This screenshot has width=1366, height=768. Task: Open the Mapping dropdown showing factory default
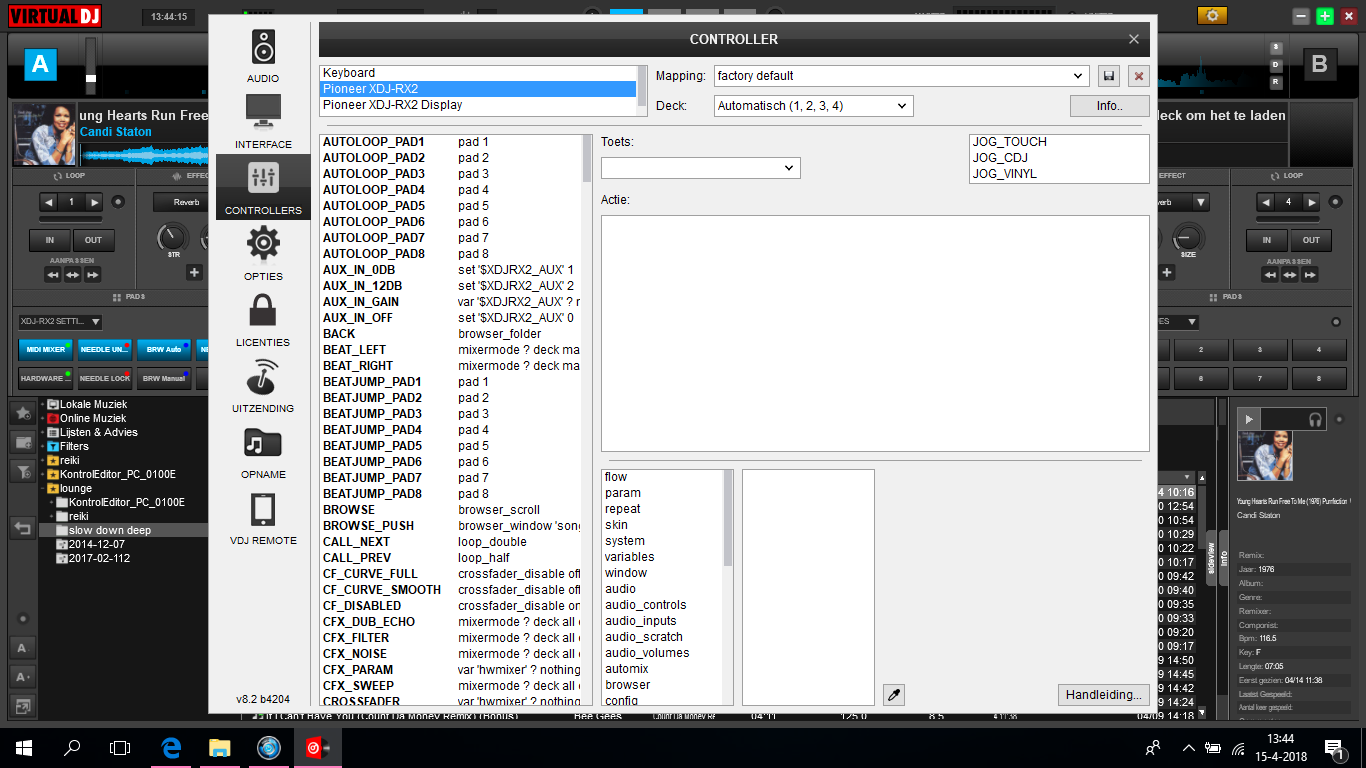tap(902, 76)
